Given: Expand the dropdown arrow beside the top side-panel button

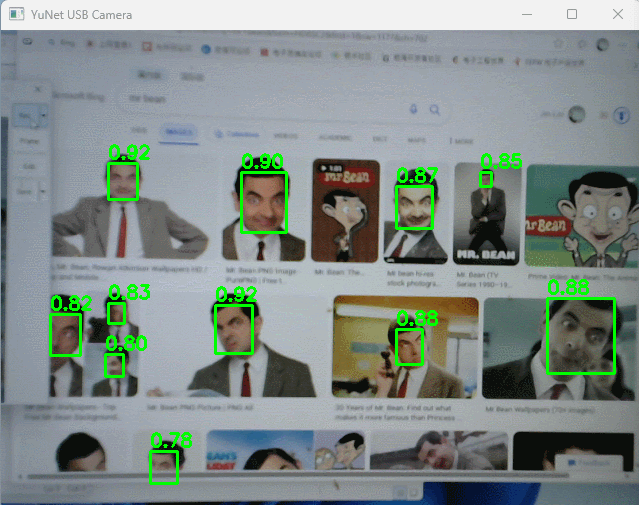Looking at the screenshot, I should (x=43, y=115).
